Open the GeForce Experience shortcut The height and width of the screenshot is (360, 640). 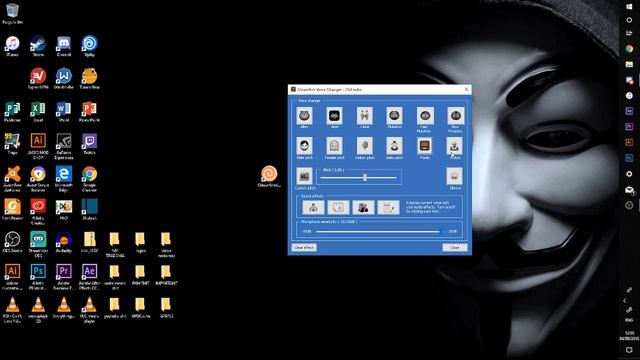click(x=64, y=146)
